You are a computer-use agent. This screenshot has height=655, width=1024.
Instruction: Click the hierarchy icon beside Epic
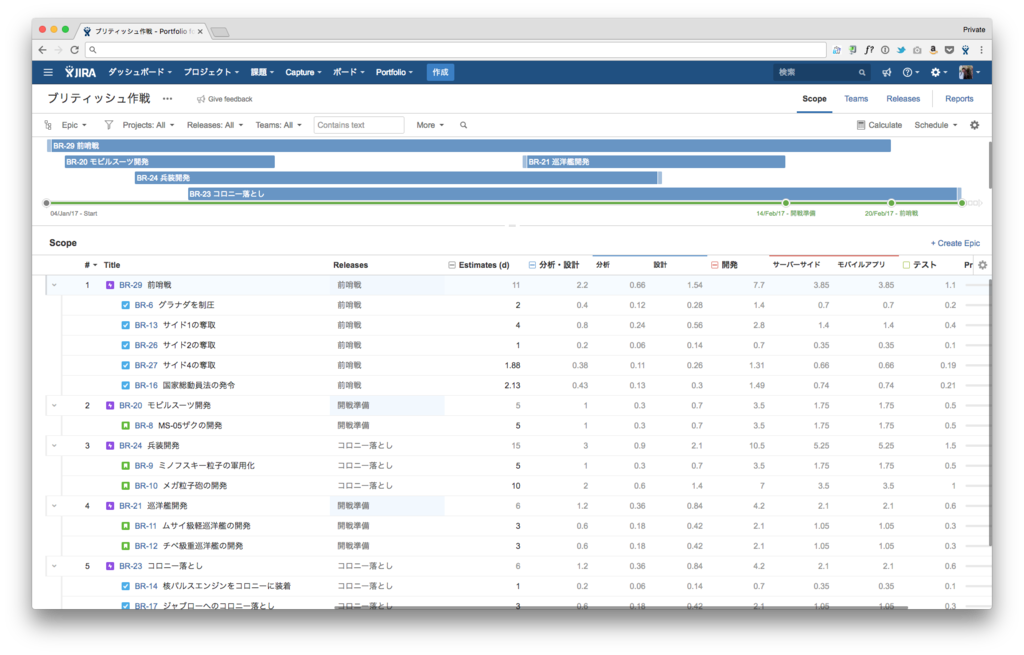(48, 125)
